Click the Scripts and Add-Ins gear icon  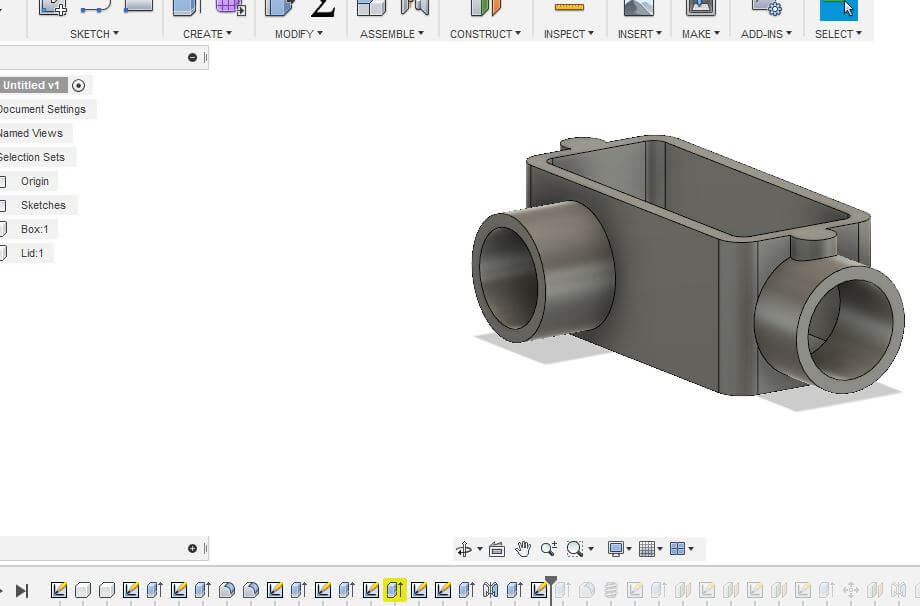pos(766,8)
